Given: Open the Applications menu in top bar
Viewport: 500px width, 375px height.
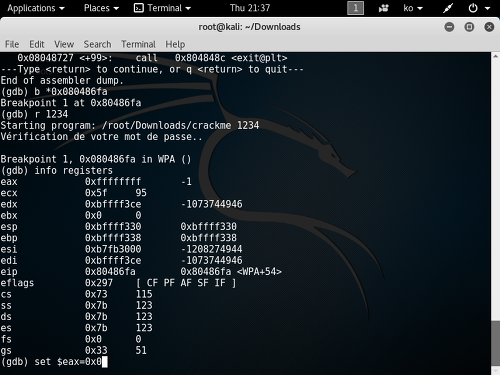Looking at the screenshot, I should (x=36, y=8).
